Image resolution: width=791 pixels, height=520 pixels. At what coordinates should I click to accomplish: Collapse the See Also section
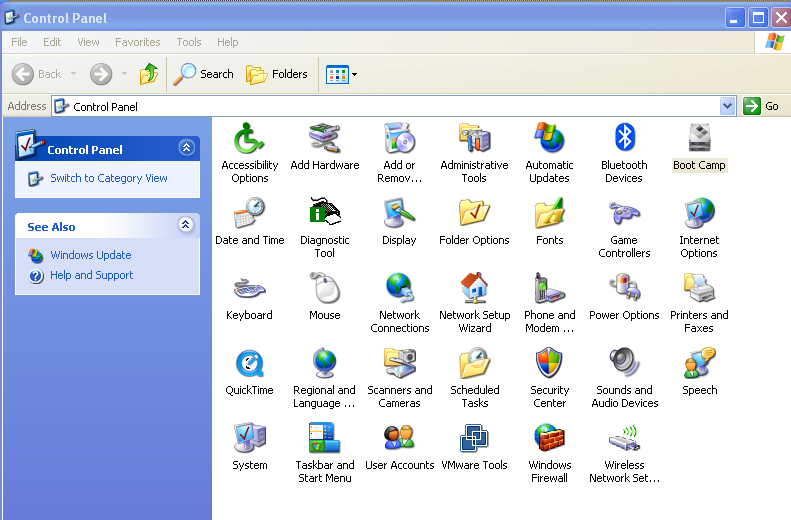186,226
